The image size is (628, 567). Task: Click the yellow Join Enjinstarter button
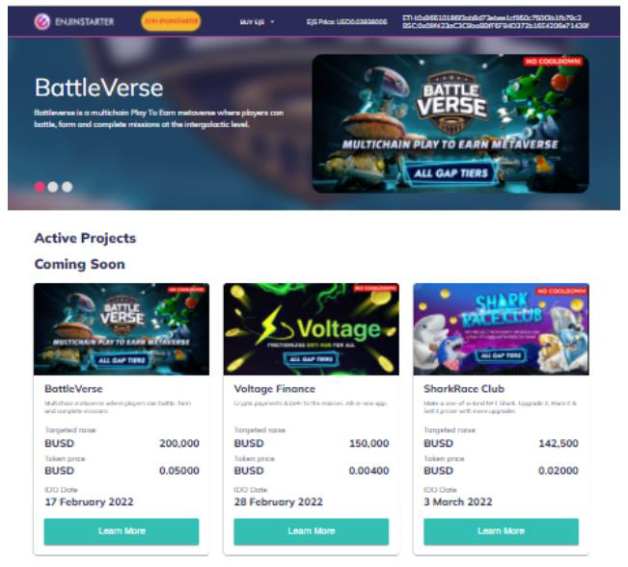pyautogui.click(x=171, y=21)
